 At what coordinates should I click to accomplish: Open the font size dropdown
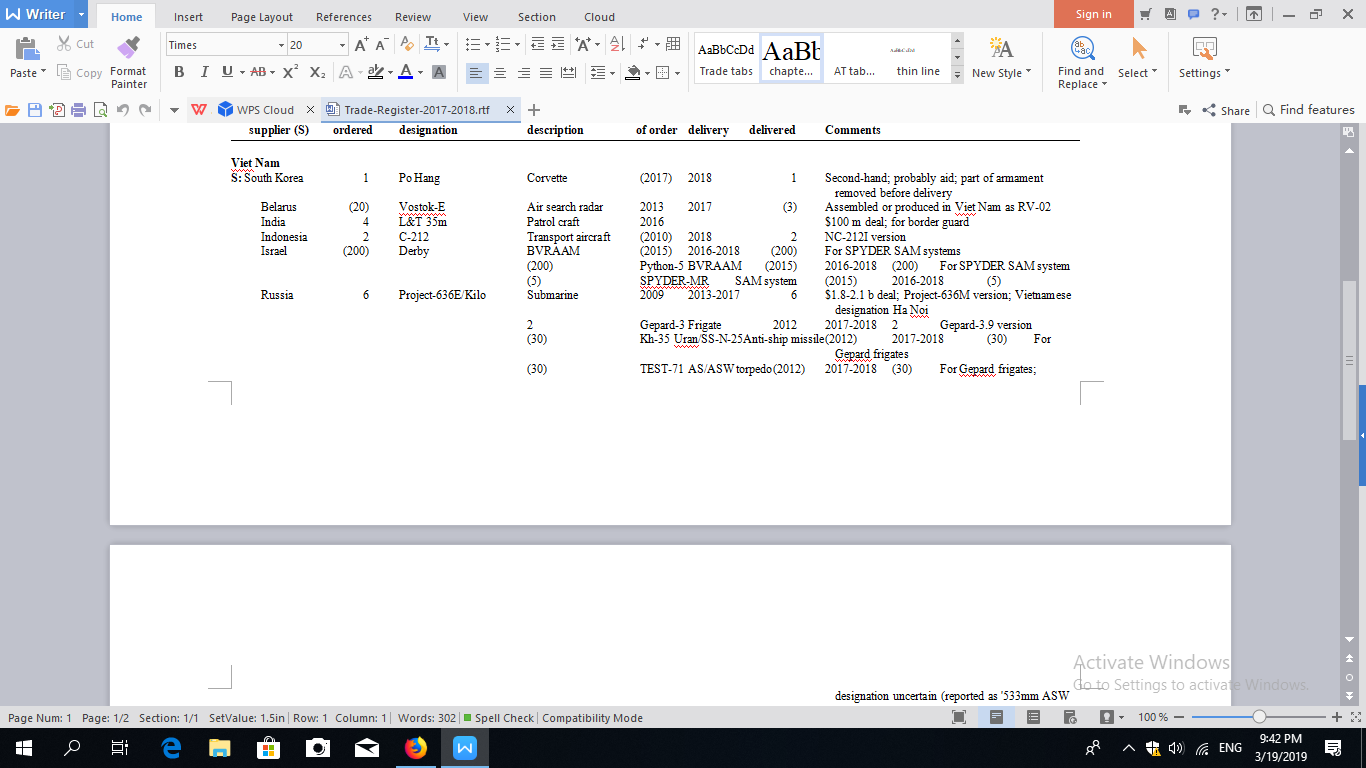pos(342,45)
